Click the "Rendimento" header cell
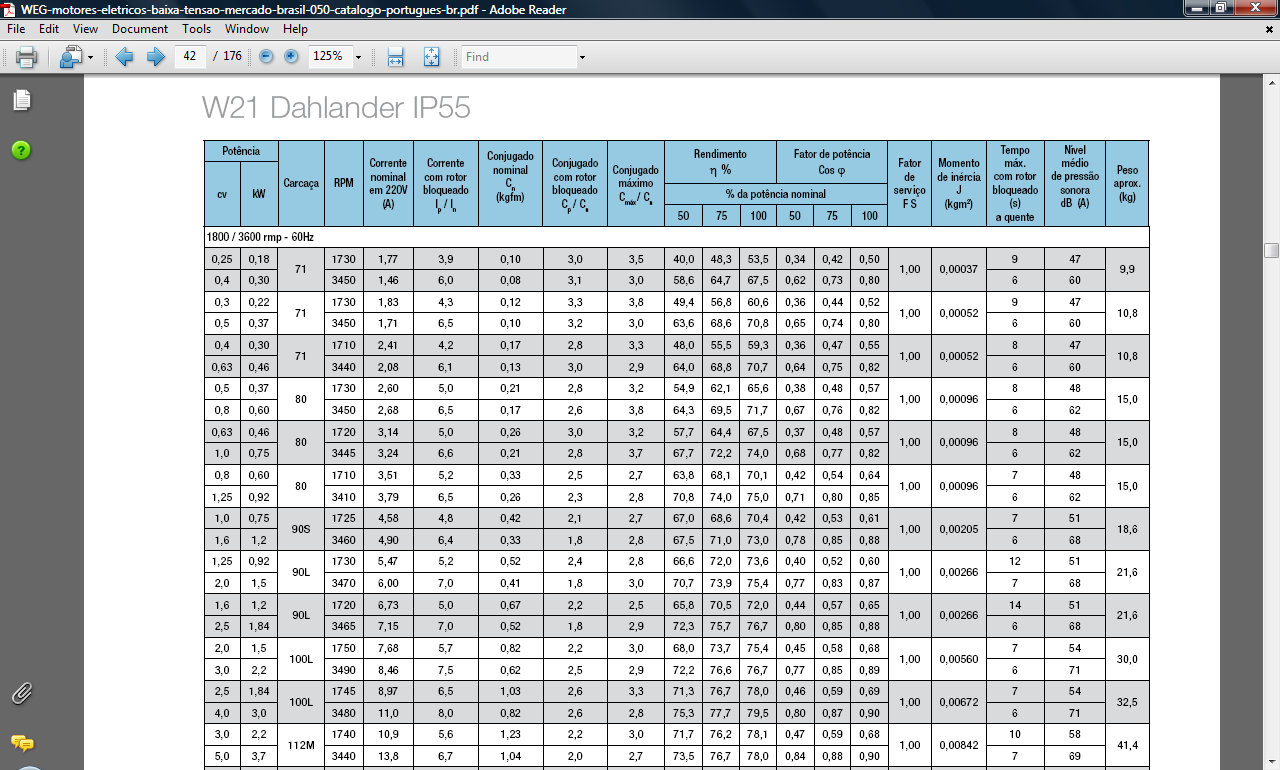The width and height of the screenshot is (1280, 770). coord(720,162)
